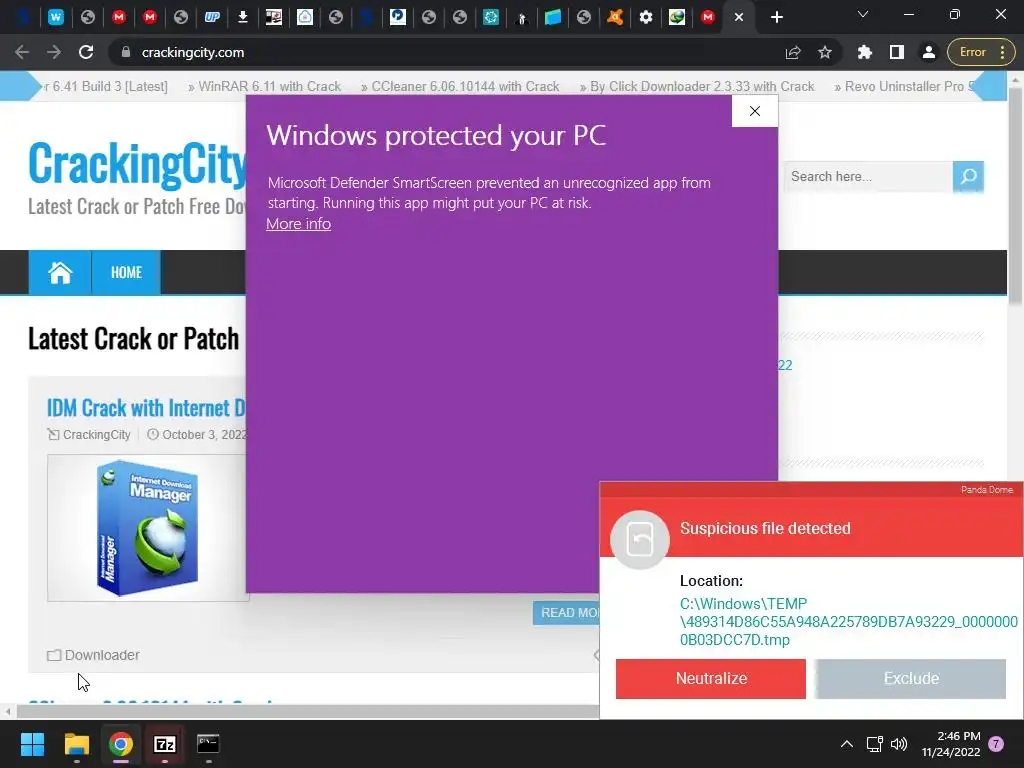Switch to the settings gear tab
The width and height of the screenshot is (1024, 768).
[646, 17]
